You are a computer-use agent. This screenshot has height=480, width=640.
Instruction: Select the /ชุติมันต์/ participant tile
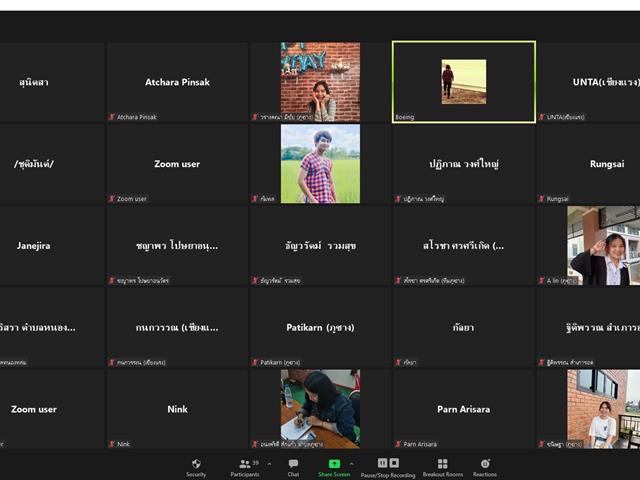[x=52, y=164]
